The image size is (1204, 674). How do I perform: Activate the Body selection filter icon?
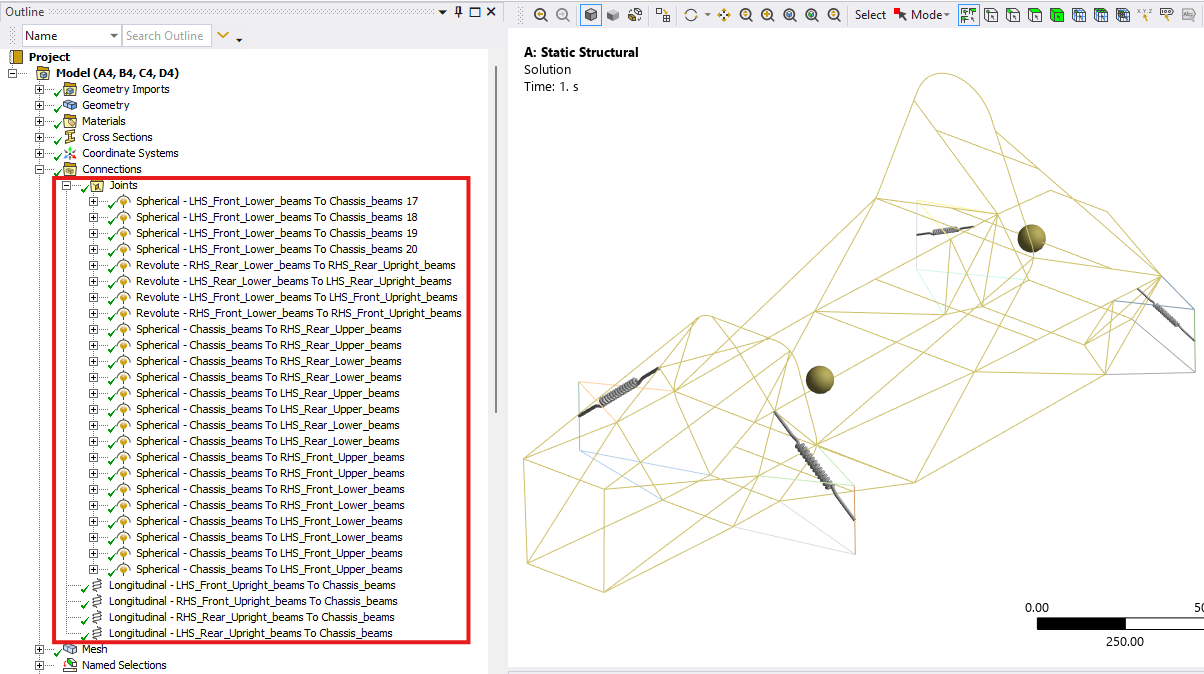(x=1056, y=15)
